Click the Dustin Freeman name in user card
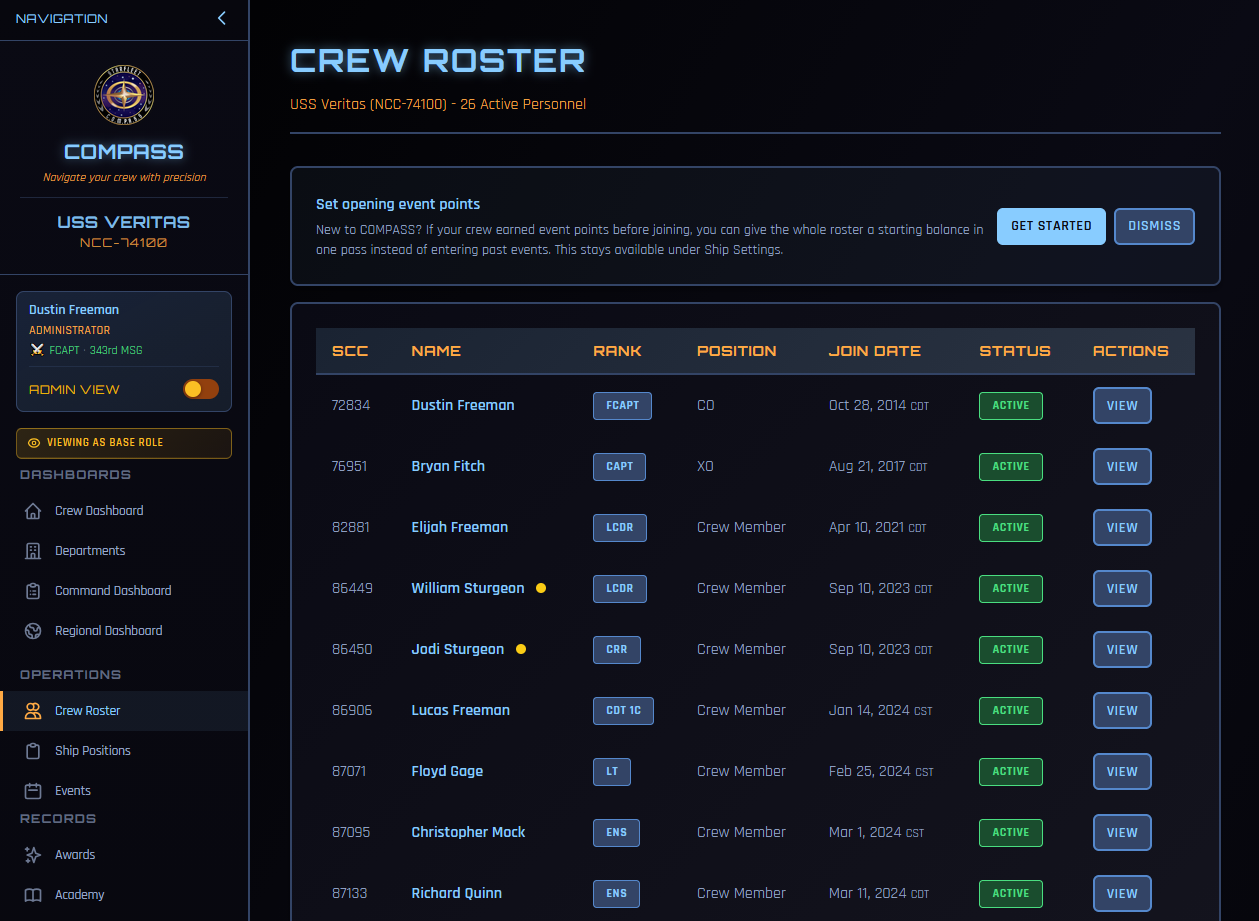 [x=74, y=310]
